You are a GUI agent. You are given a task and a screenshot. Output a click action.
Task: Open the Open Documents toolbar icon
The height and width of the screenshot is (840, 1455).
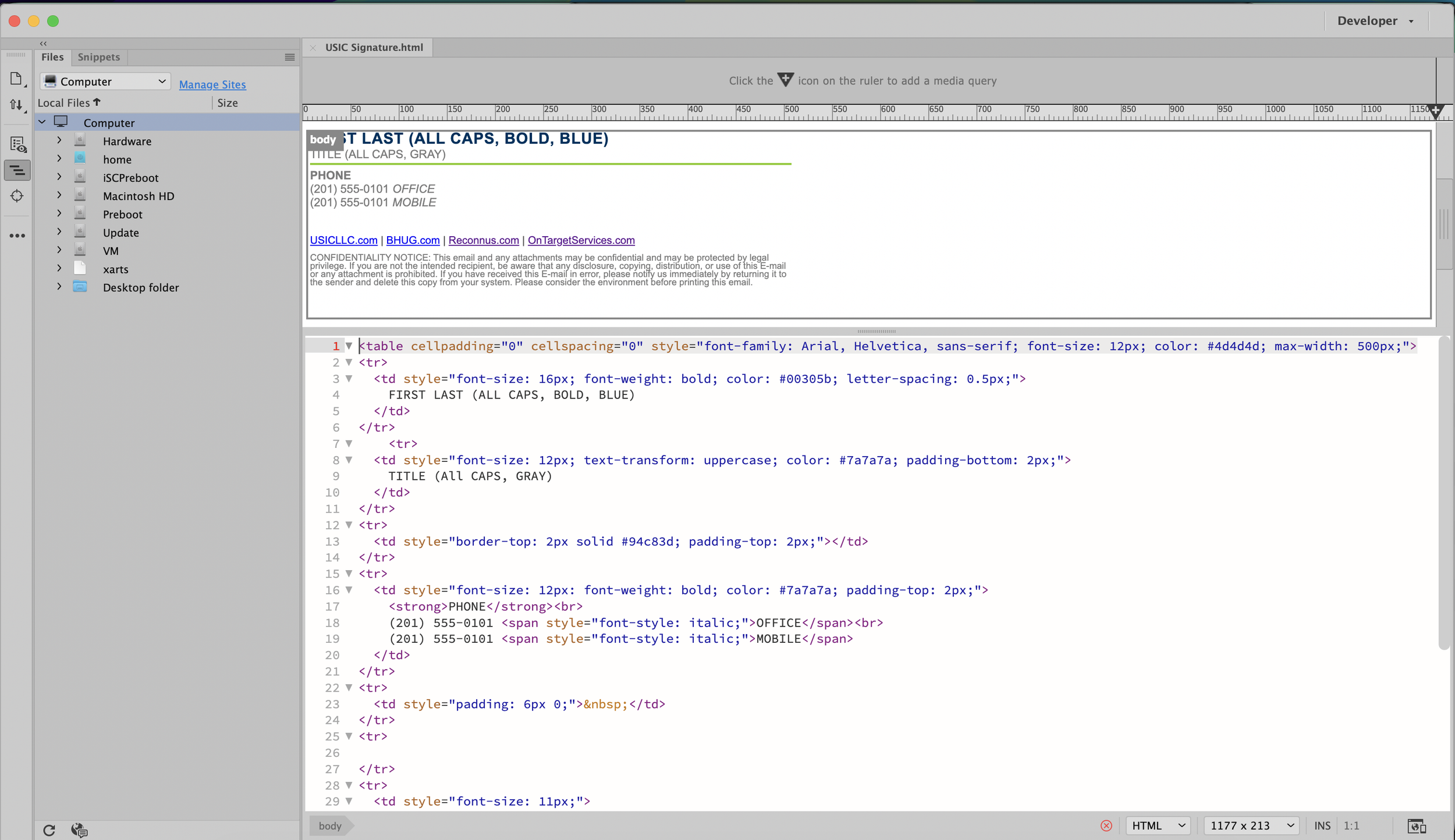[x=16, y=79]
